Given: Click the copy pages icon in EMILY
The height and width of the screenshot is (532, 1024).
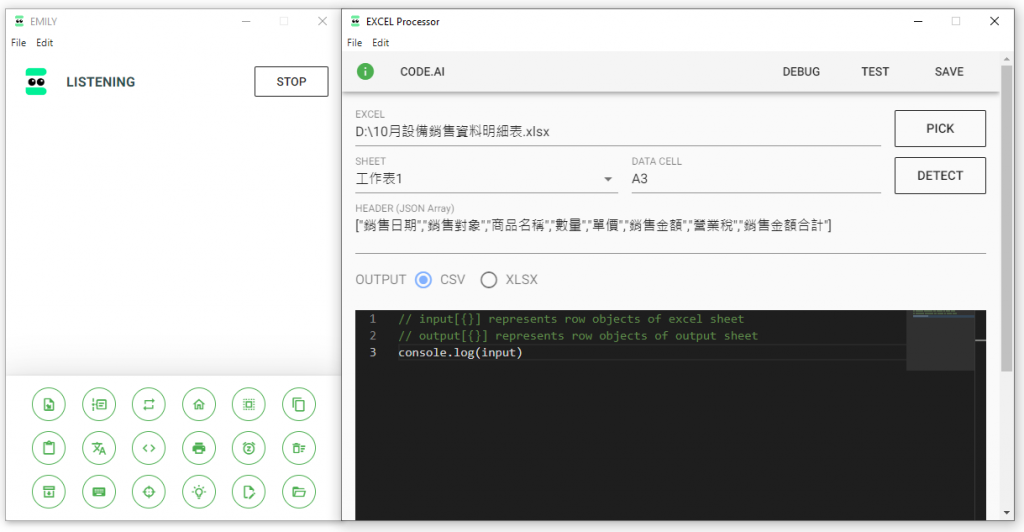Looking at the screenshot, I should point(299,405).
